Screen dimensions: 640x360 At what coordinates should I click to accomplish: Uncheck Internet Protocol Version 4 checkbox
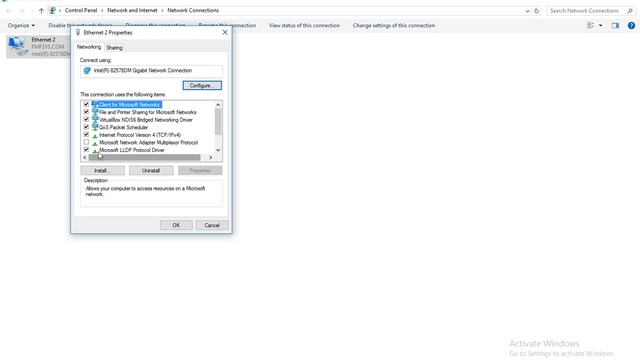point(86,135)
